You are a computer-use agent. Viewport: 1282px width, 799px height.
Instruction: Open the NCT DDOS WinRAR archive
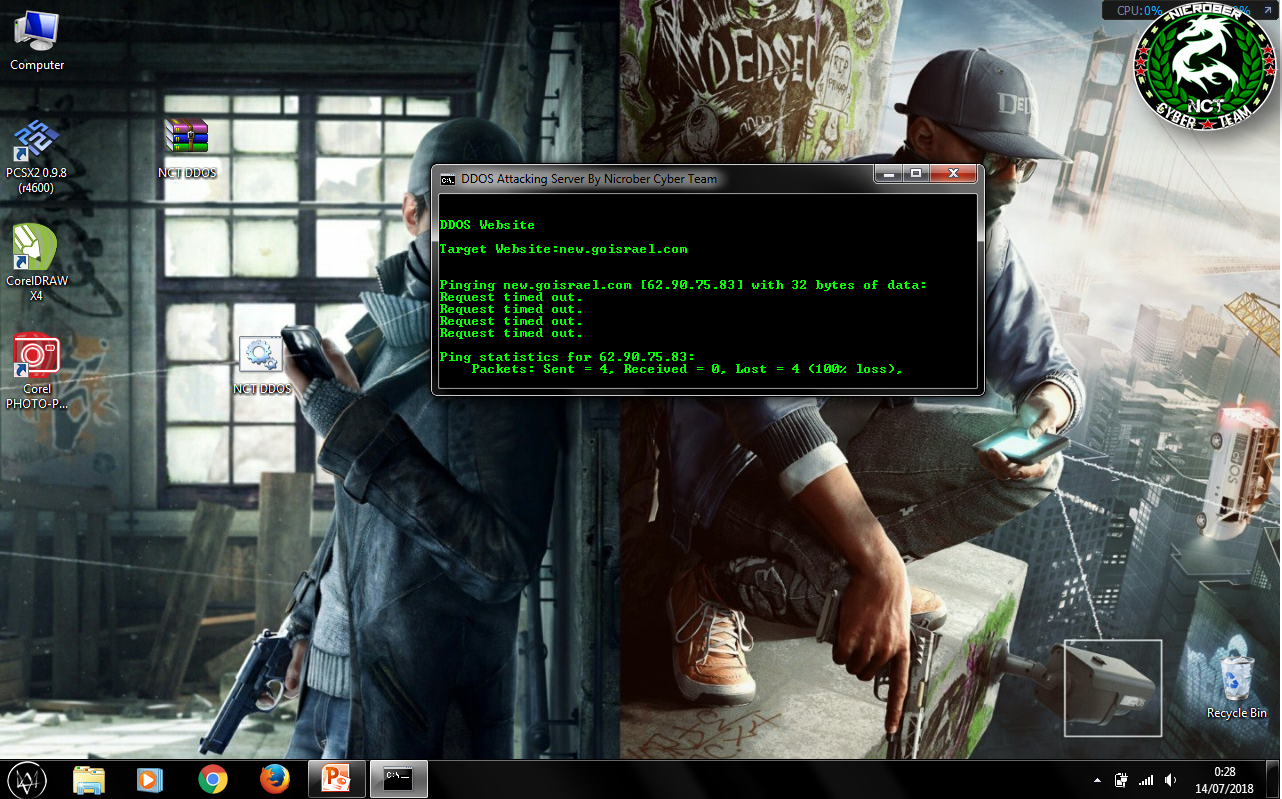click(x=186, y=135)
